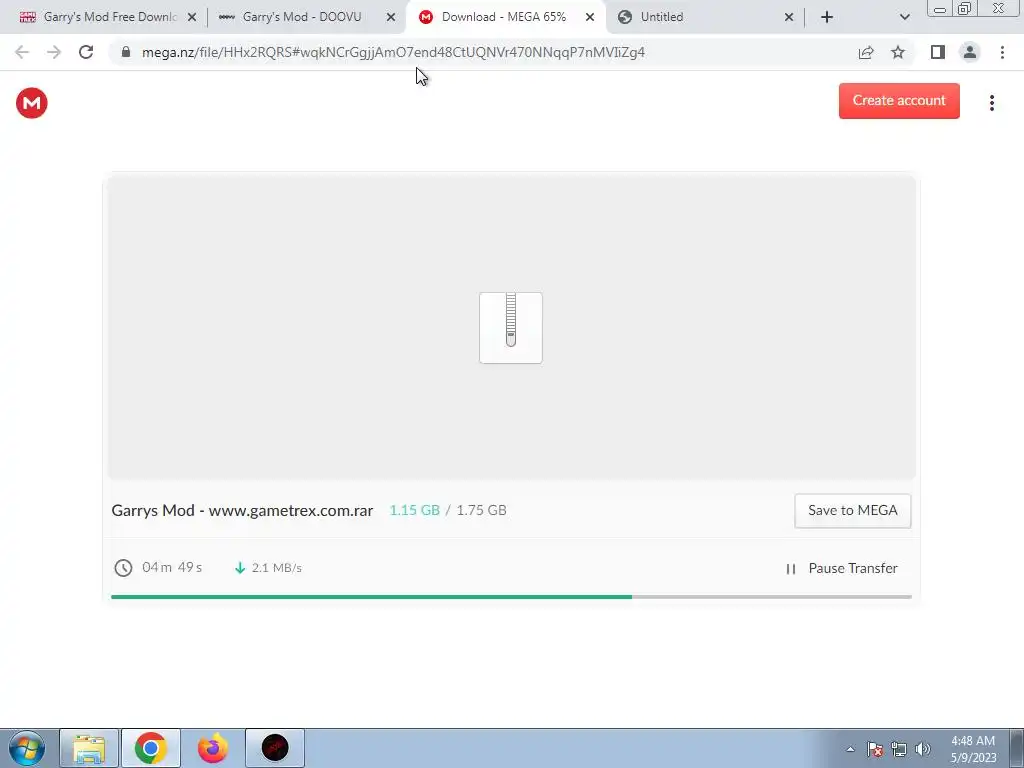Open Windows Explorer from the taskbar
Image resolution: width=1024 pixels, height=768 pixels.
(89, 748)
